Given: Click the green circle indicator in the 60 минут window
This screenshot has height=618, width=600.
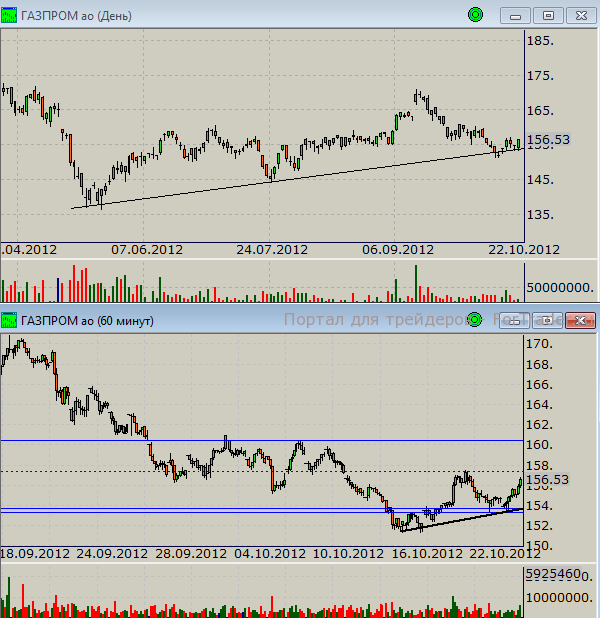Looking at the screenshot, I should (x=475, y=320).
